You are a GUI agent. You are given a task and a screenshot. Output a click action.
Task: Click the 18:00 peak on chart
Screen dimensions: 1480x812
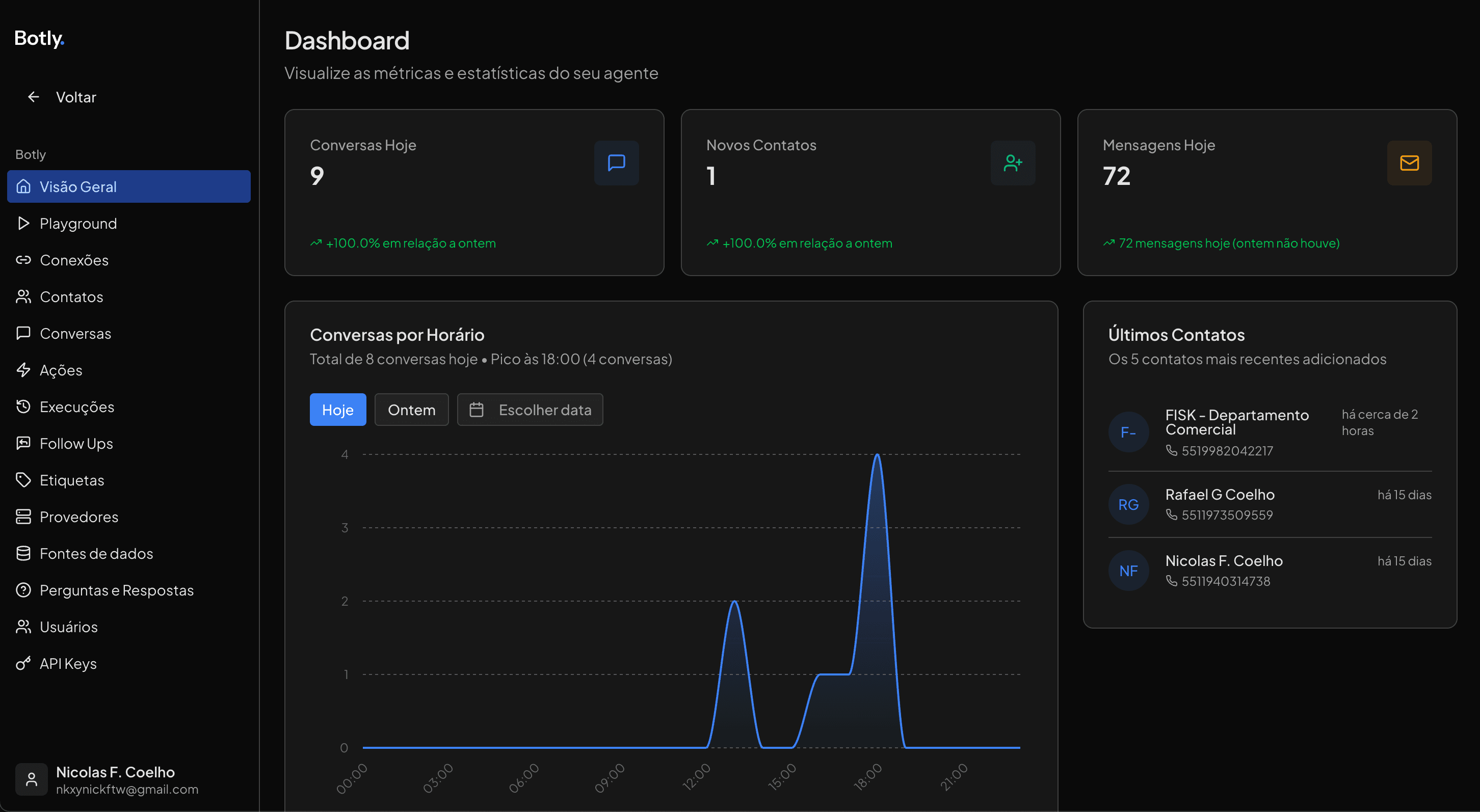click(877, 455)
